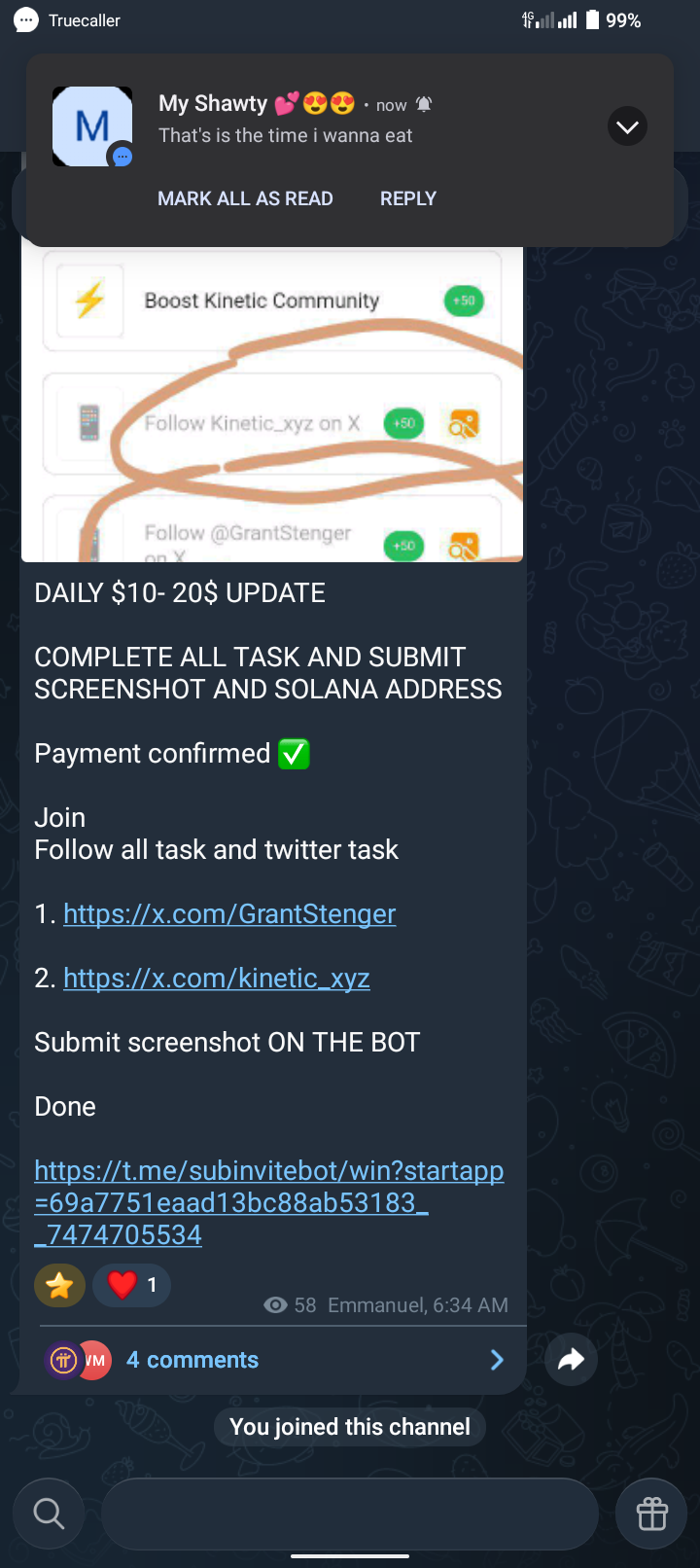Tap the Boost Kinetic Community lightning icon
700x1568 pixels.
89,301
